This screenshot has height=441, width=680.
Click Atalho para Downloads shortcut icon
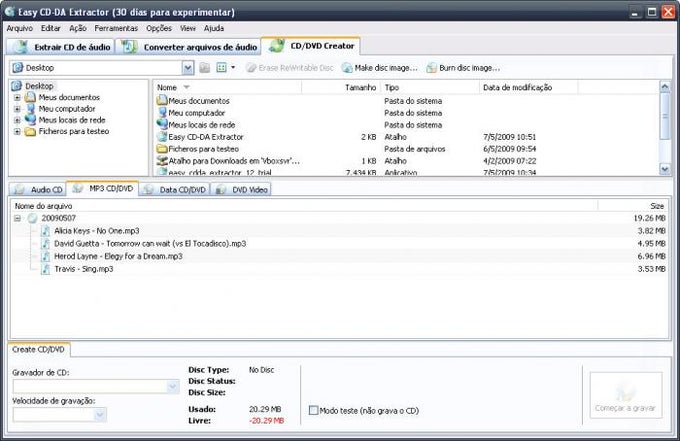click(162, 161)
